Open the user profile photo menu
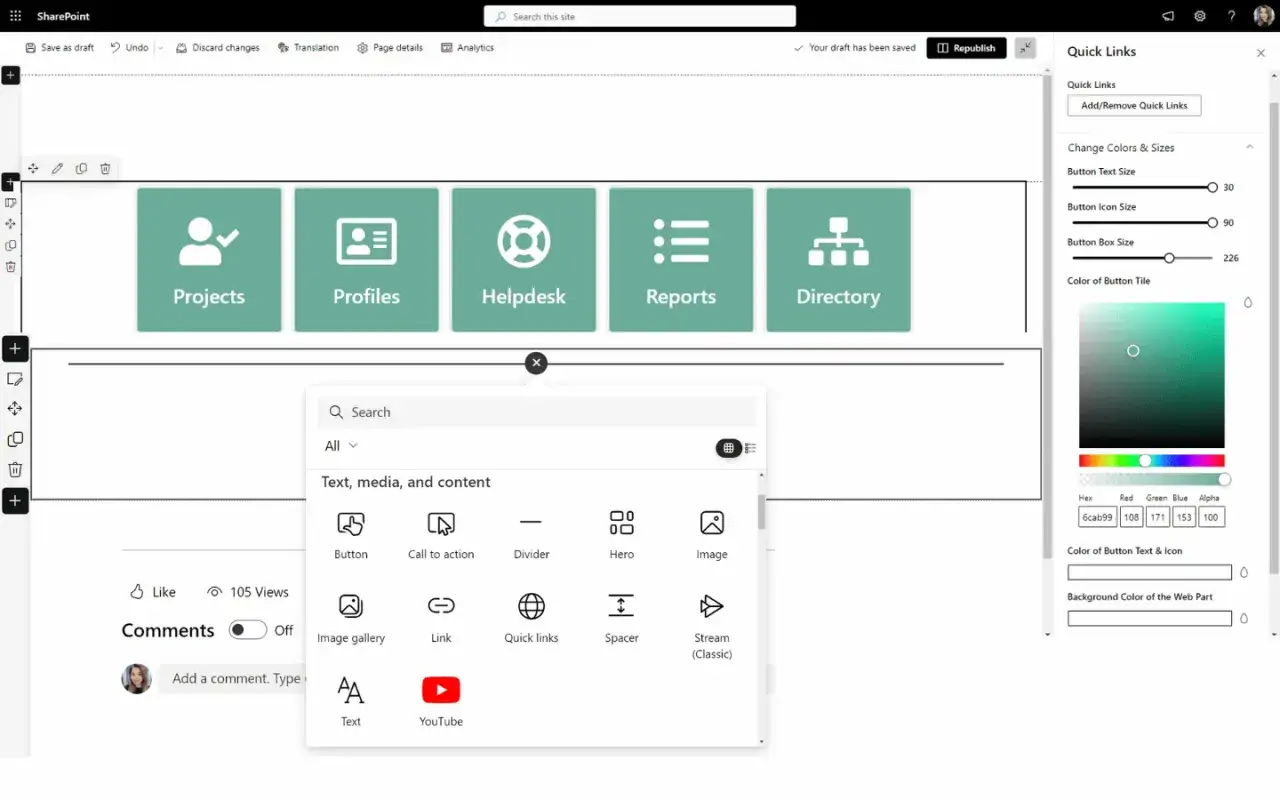This screenshot has height=800, width=1280. [x=1264, y=16]
